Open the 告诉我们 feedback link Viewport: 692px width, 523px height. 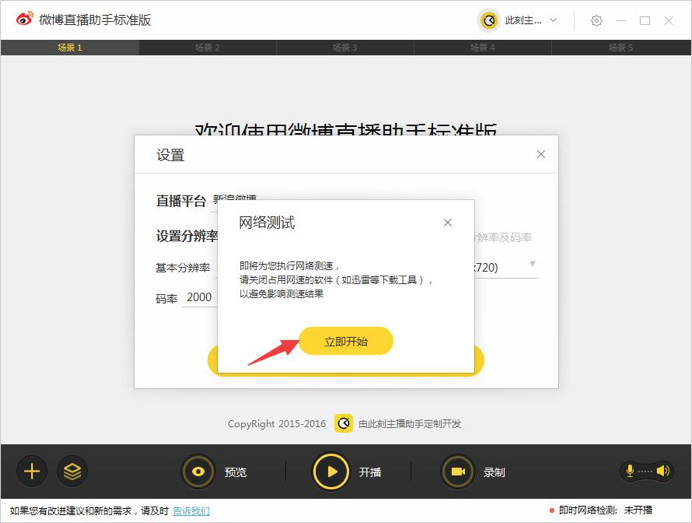coord(191,511)
